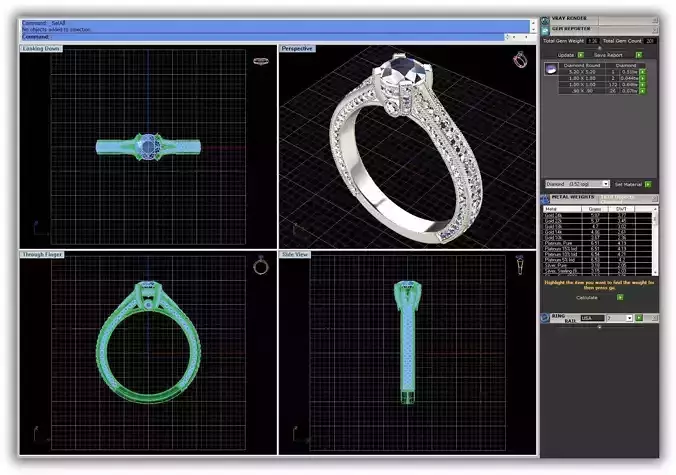Close the Gem Reporter panel via its corner button
The height and width of the screenshot is (475, 676).
pyautogui.click(x=654, y=30)
